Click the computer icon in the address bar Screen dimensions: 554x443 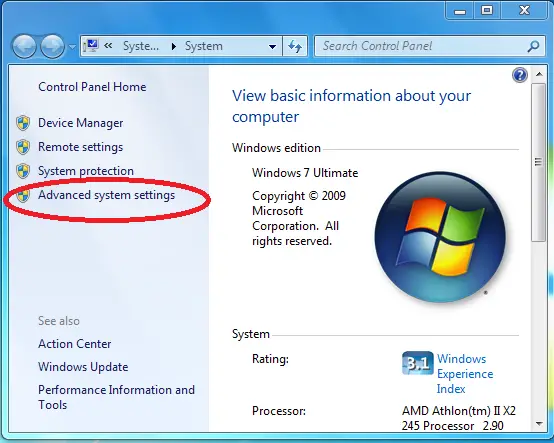pos(92,46)
